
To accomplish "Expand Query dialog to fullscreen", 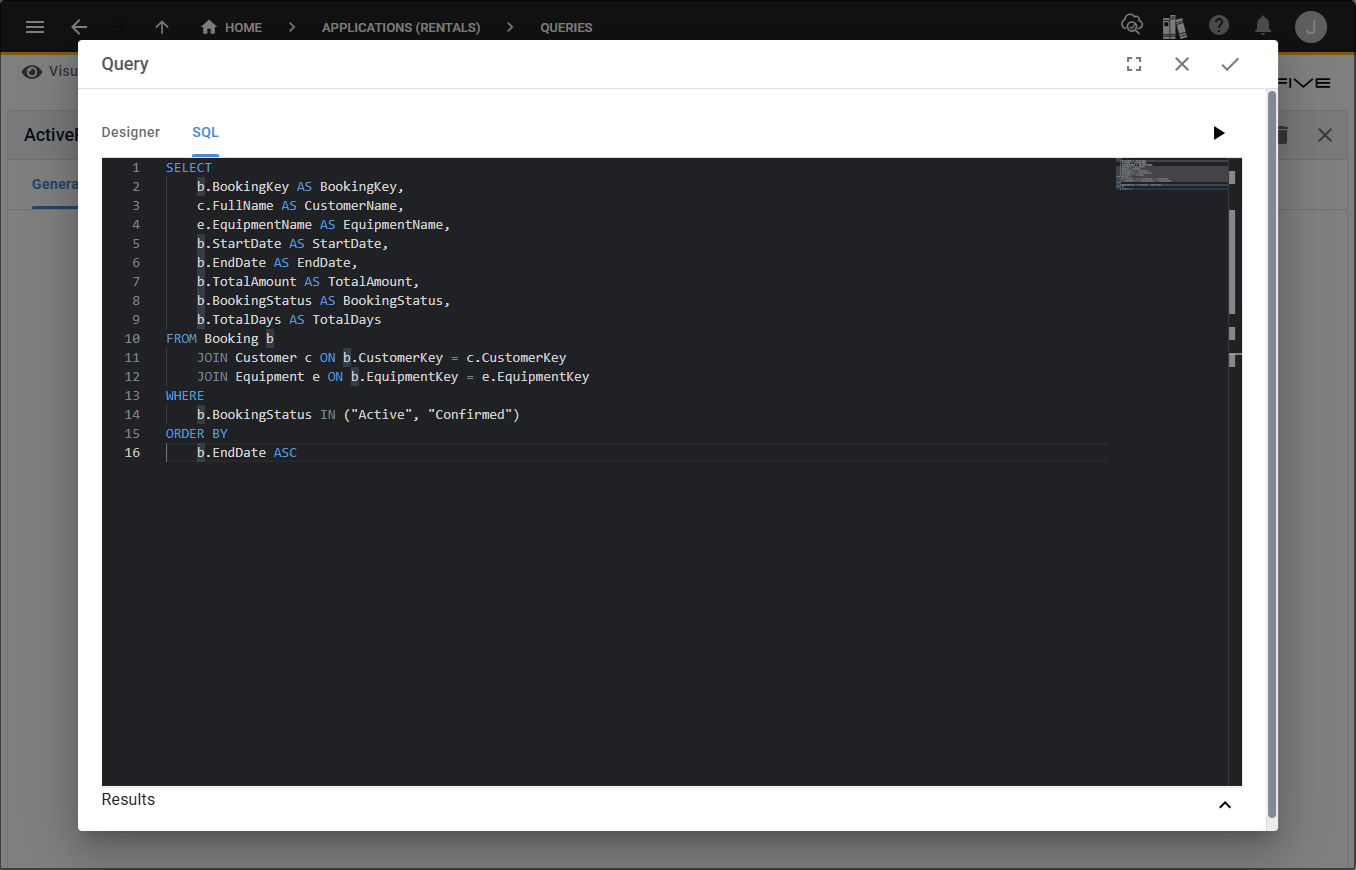I will [1134, 64].
